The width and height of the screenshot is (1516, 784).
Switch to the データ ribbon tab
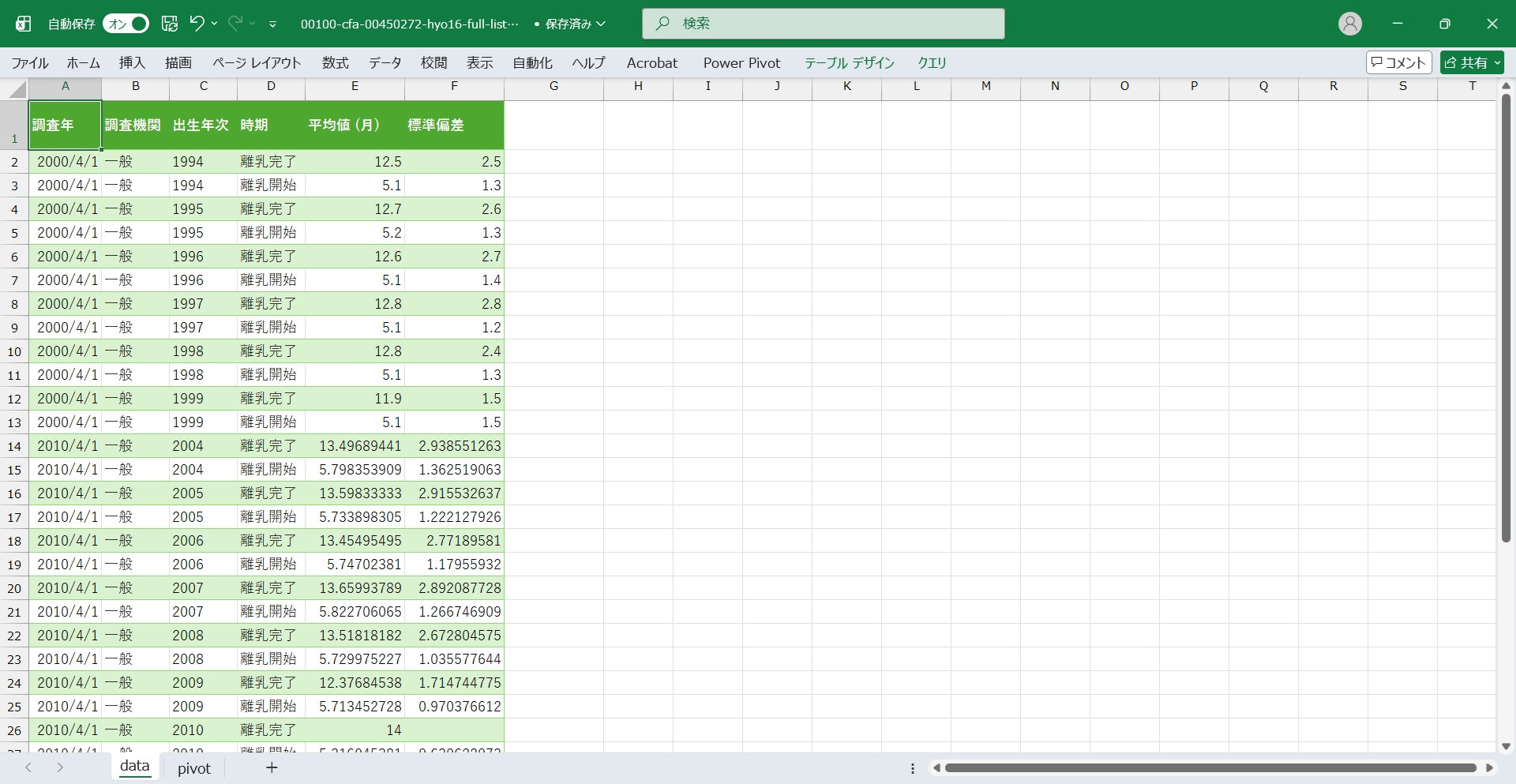point(385,63)
